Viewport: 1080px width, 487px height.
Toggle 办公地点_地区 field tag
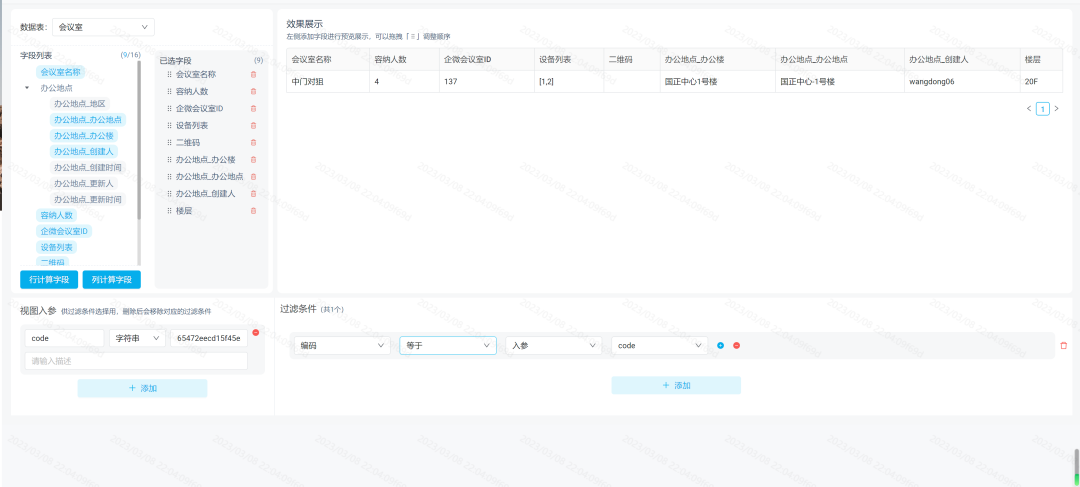click(80, 104)
